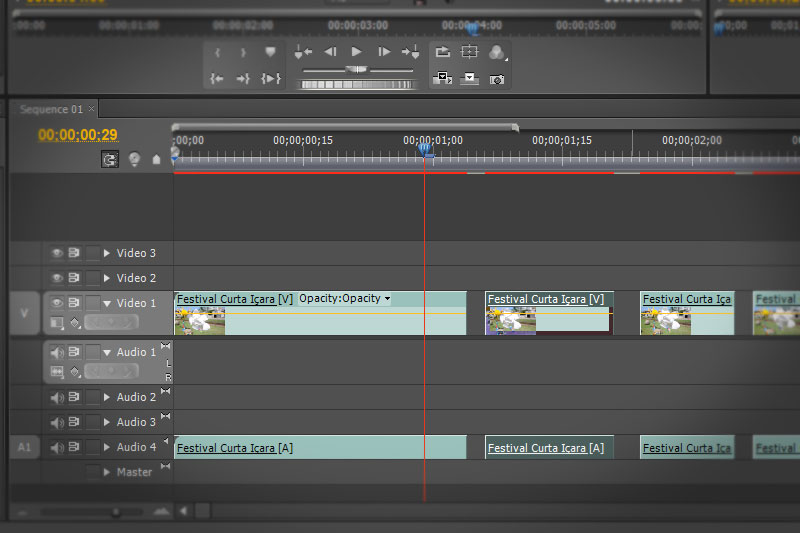Hide the Video 3 track output
The width and height of the screenshot is (800, 533).
pos(57,253)
